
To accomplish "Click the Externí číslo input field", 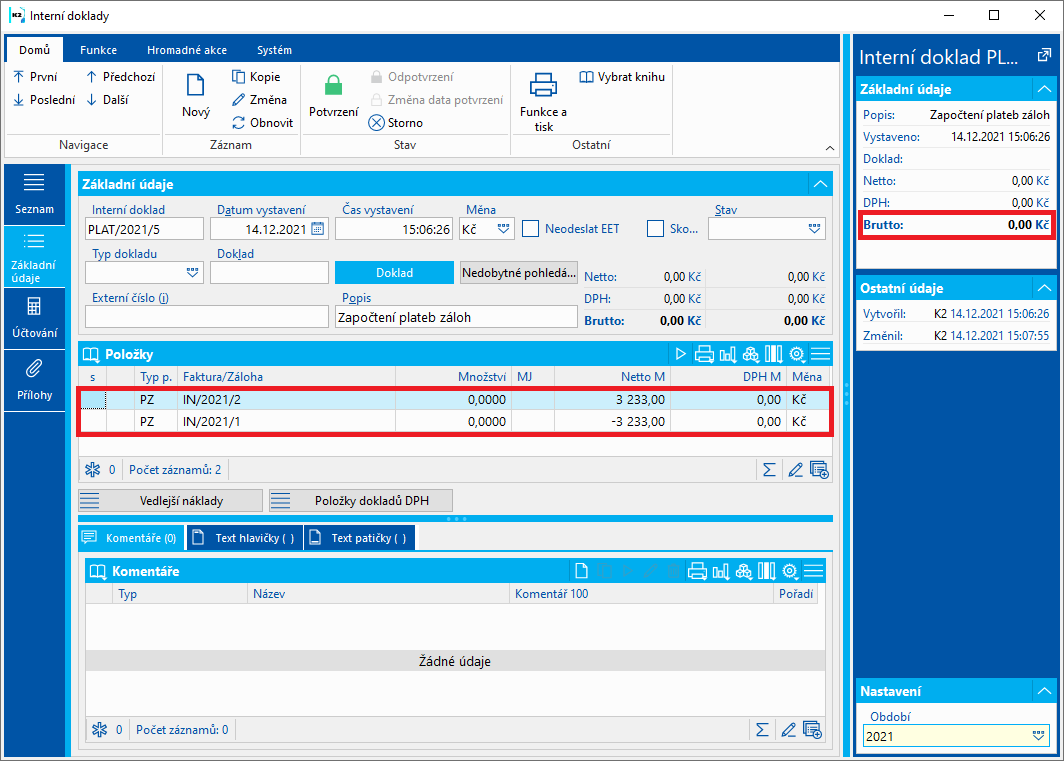I will 207,316.
